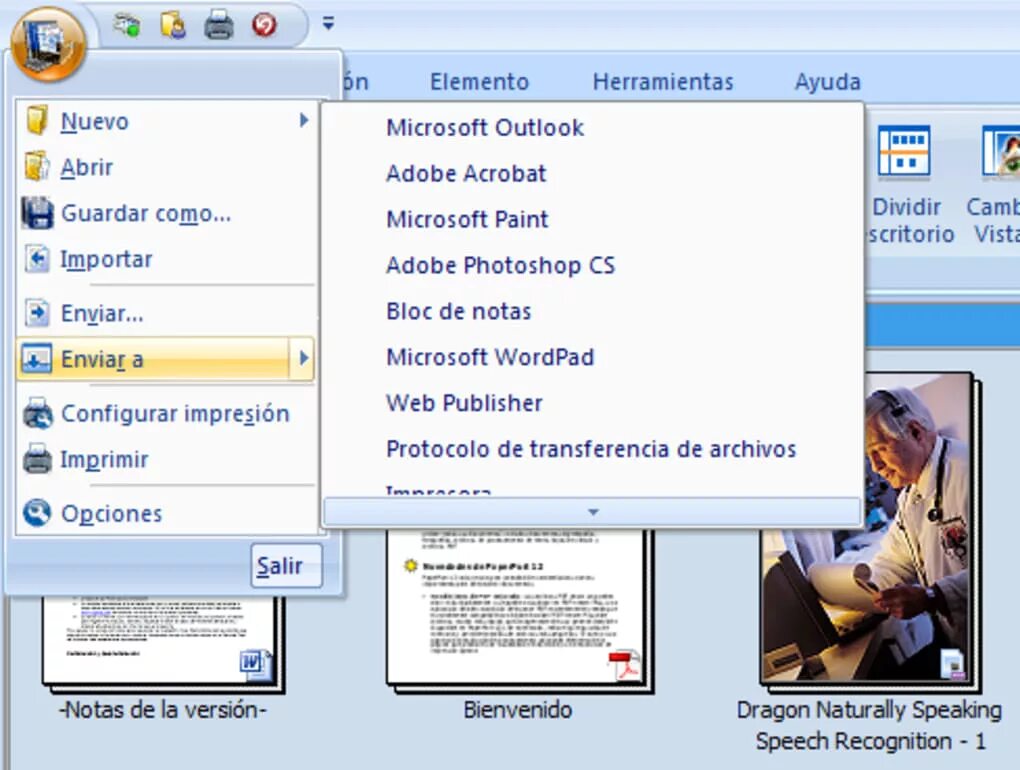
Task: Click the Importar arrow icon
Action: (37, 259)
